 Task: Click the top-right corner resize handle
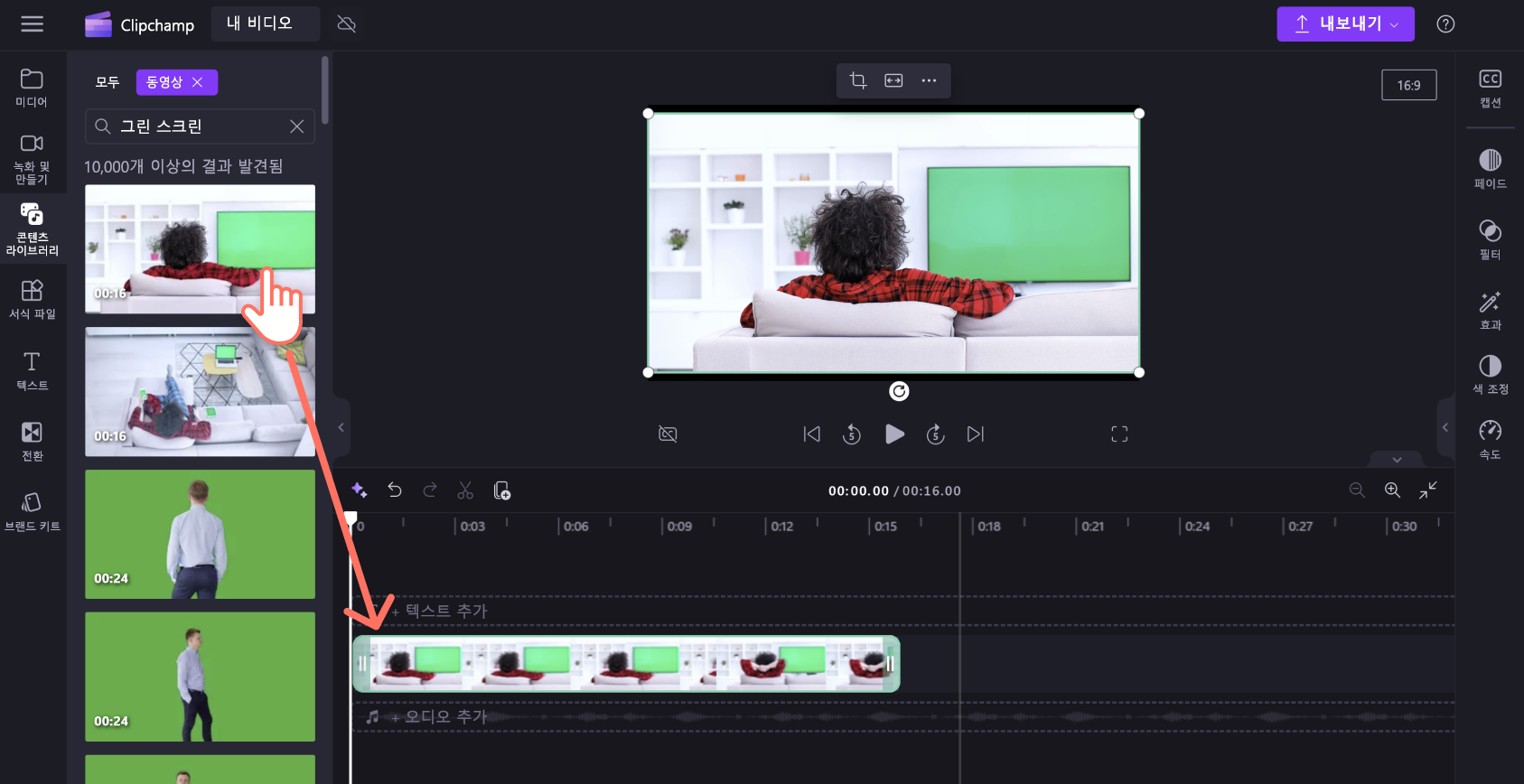pyautogui.click(x=1139, y=114)
